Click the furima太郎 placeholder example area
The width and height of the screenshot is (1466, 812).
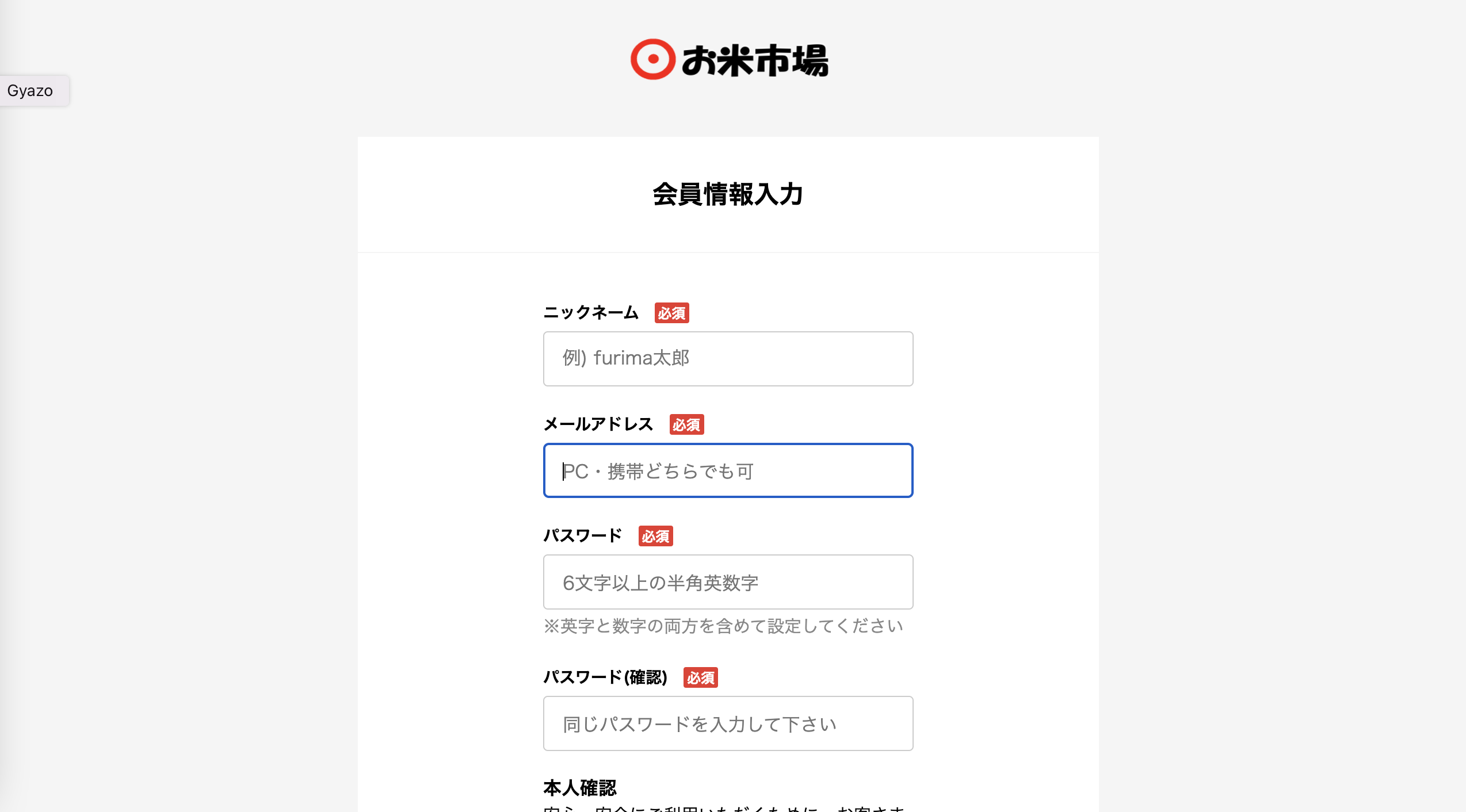click(x=627, y=358)
